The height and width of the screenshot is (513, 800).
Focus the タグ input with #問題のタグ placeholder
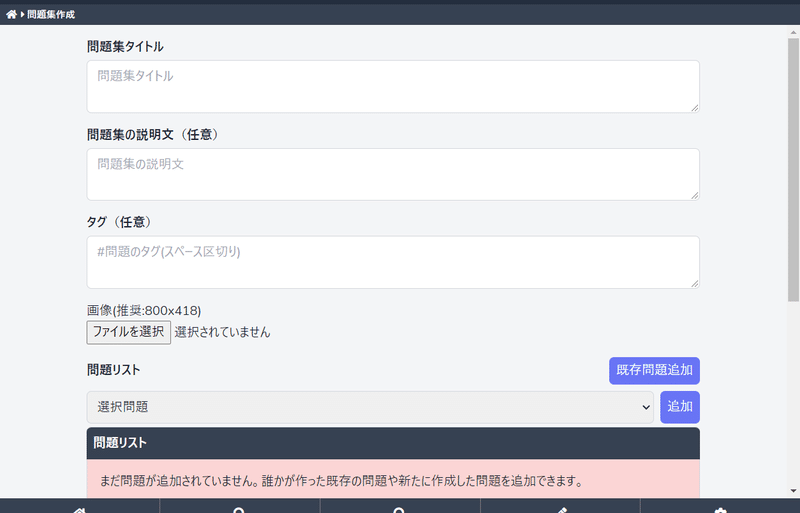(x=393, y=262)
